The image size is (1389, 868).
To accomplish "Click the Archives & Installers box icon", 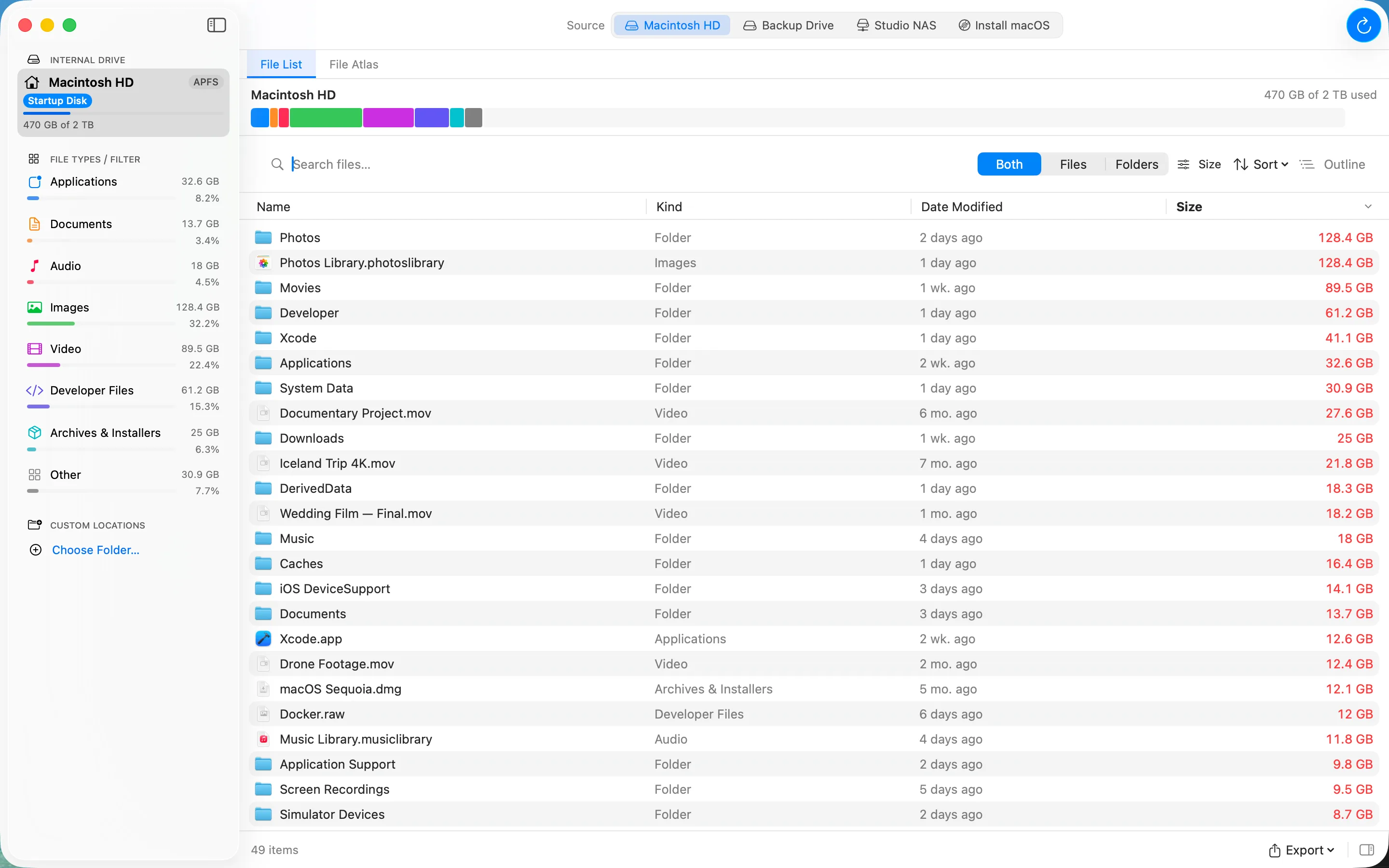I will (x=34, y=433).
